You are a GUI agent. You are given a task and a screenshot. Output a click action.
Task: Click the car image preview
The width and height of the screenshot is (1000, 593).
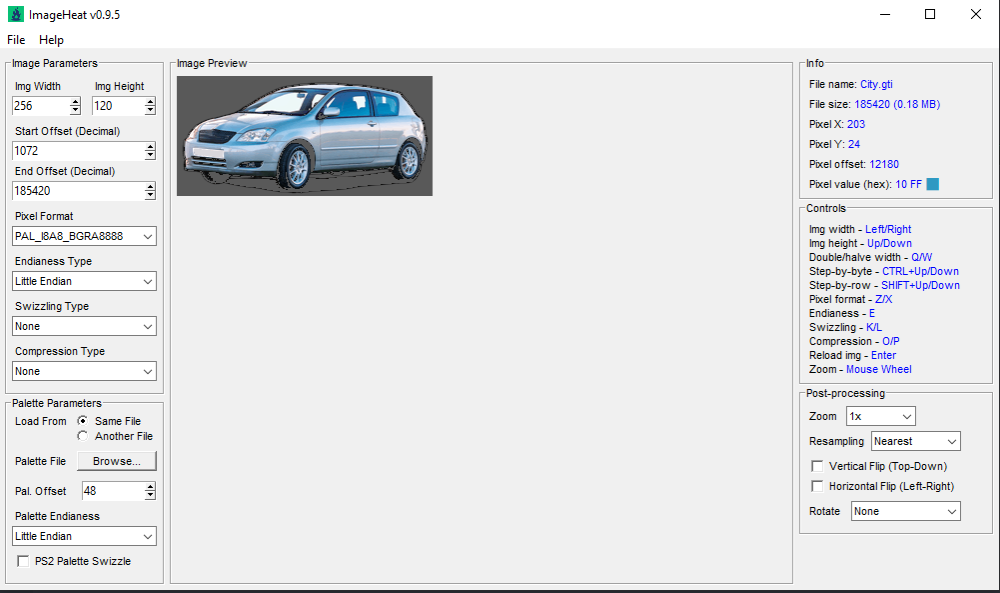(304, 136)
